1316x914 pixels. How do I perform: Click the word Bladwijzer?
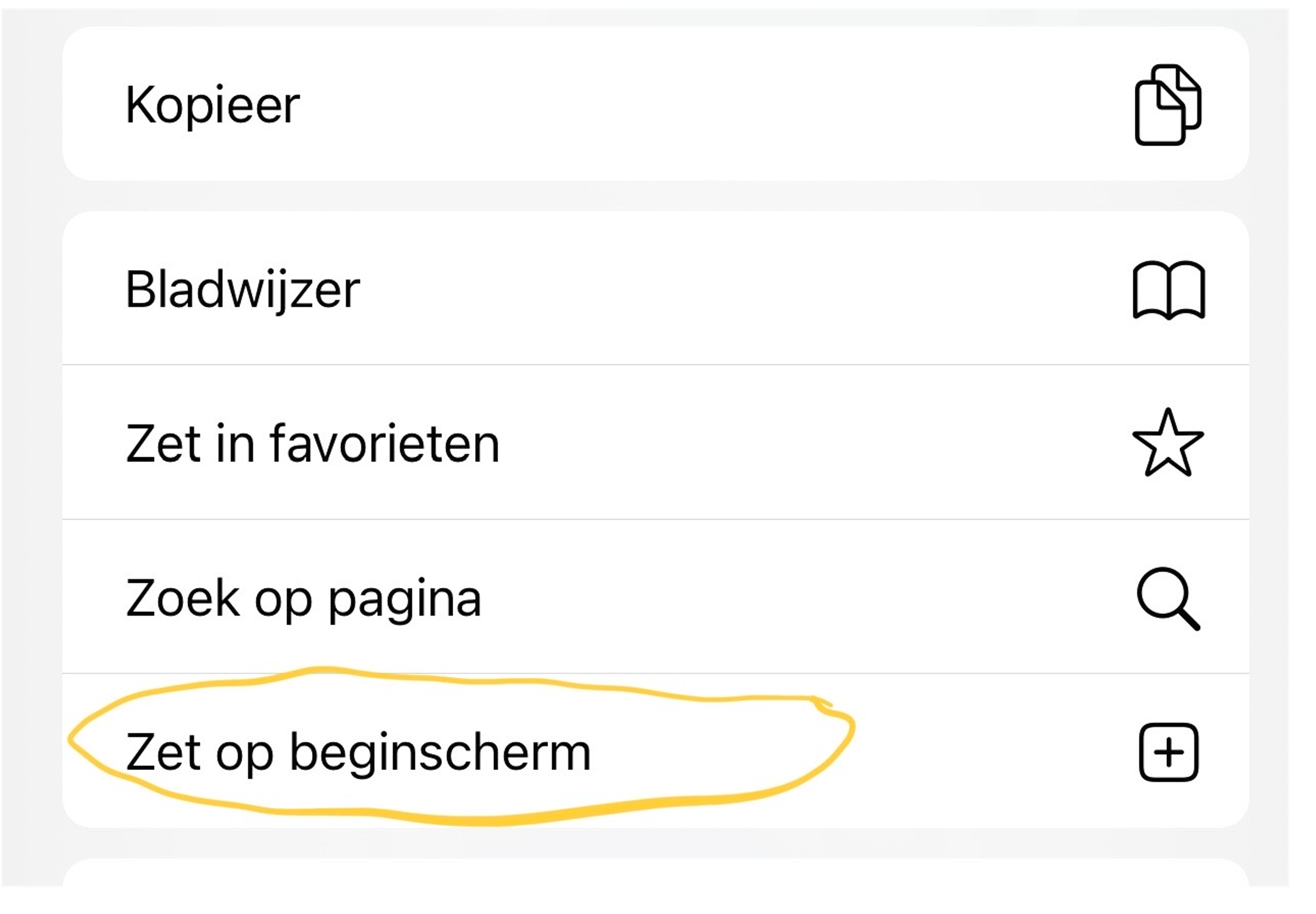pos(243,290)
